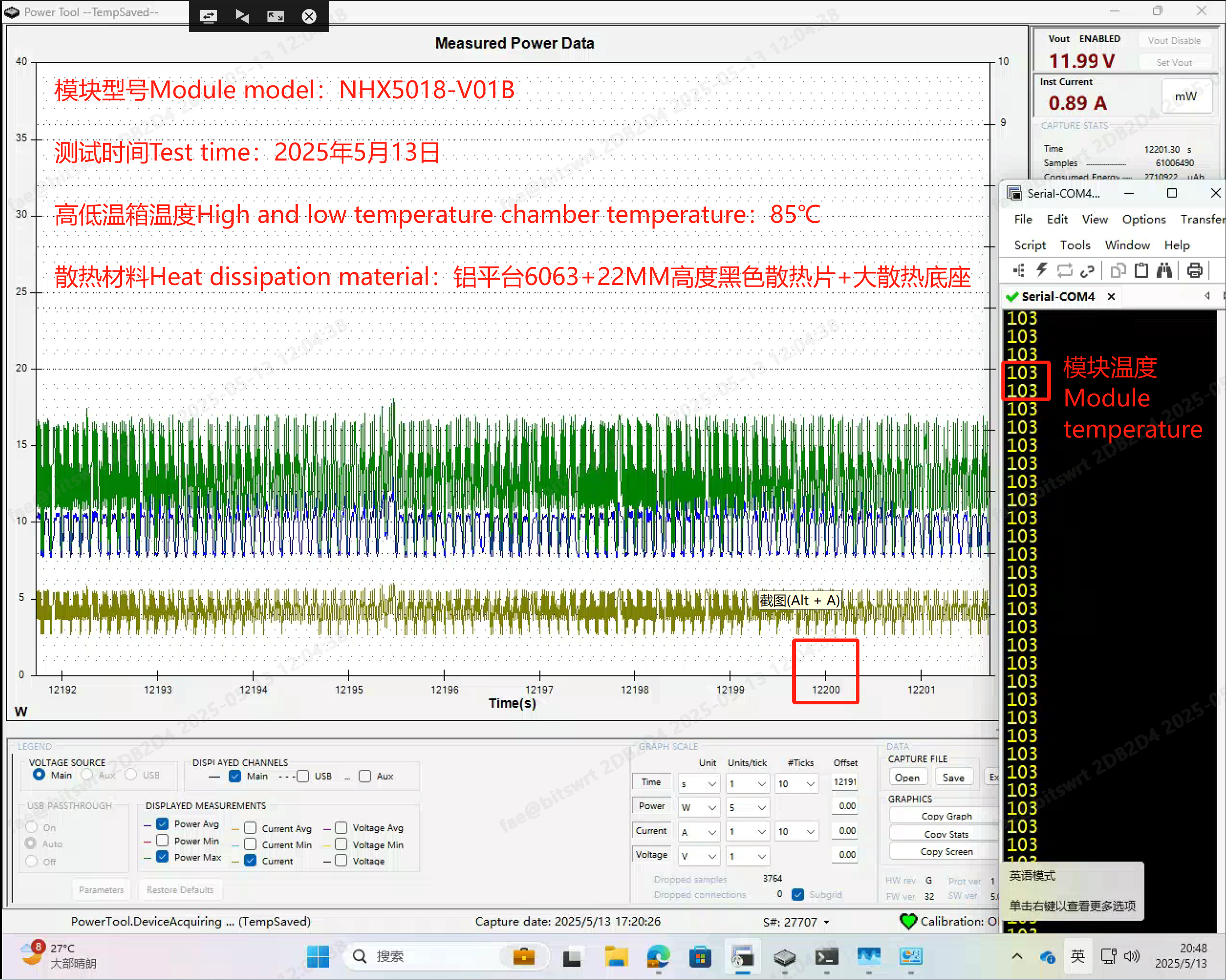Click the Session Manager tree icon

click(1018, 271)
